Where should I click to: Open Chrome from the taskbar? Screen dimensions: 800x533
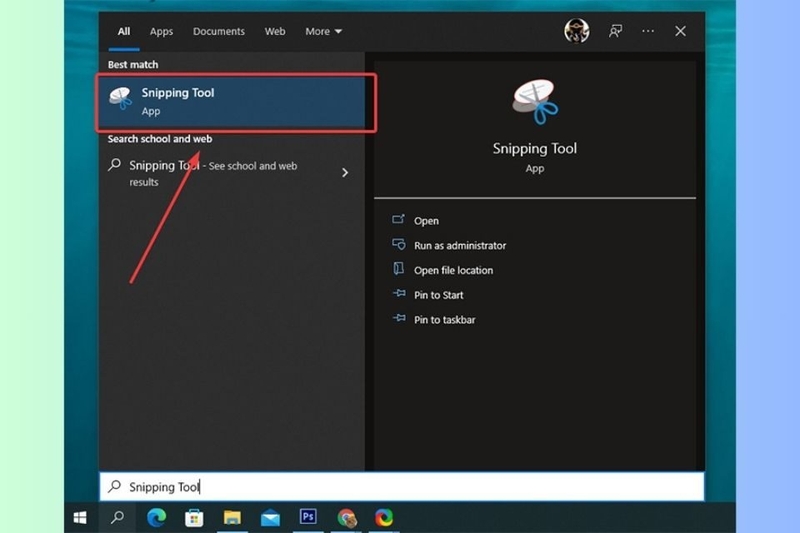(x=346, y=518)
